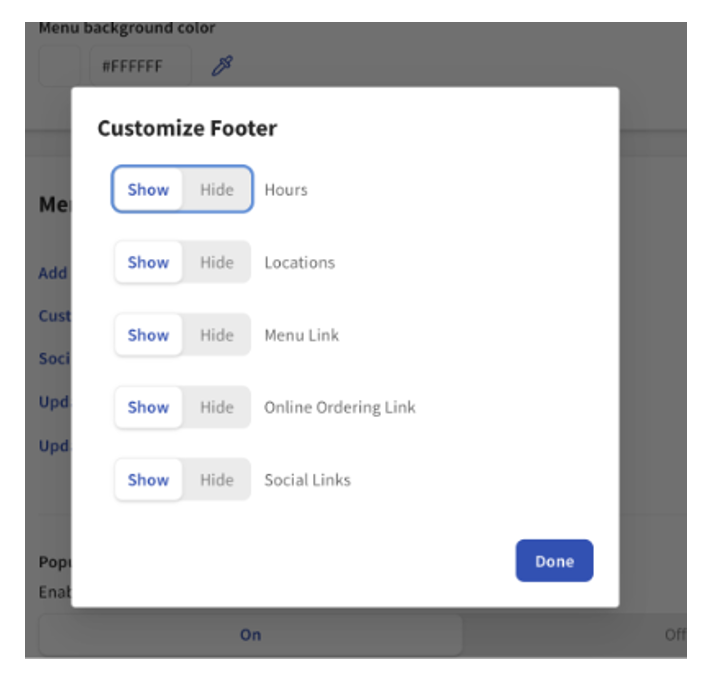Choose Hide for Social Links

[x=216, y=480]
